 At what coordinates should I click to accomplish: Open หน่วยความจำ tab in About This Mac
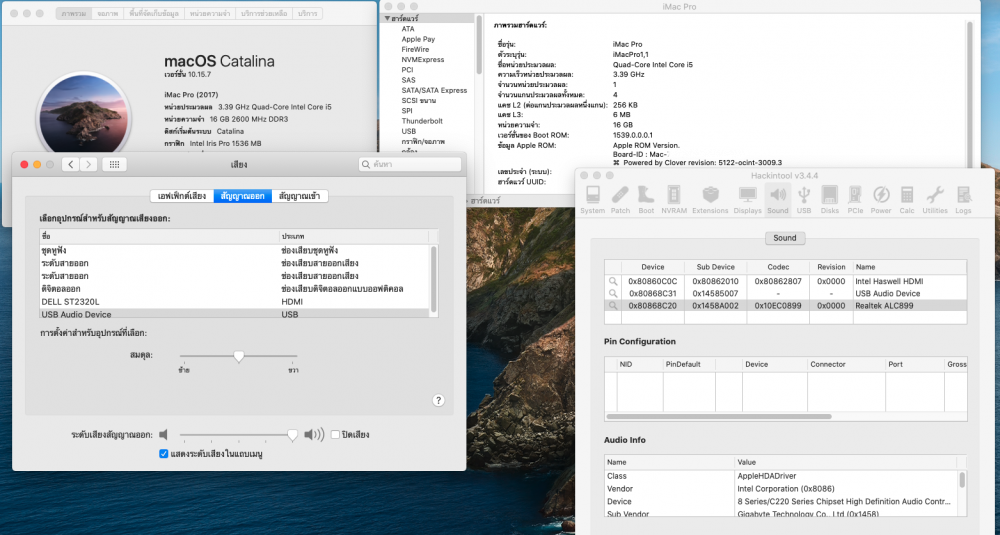tap(210, 13)
